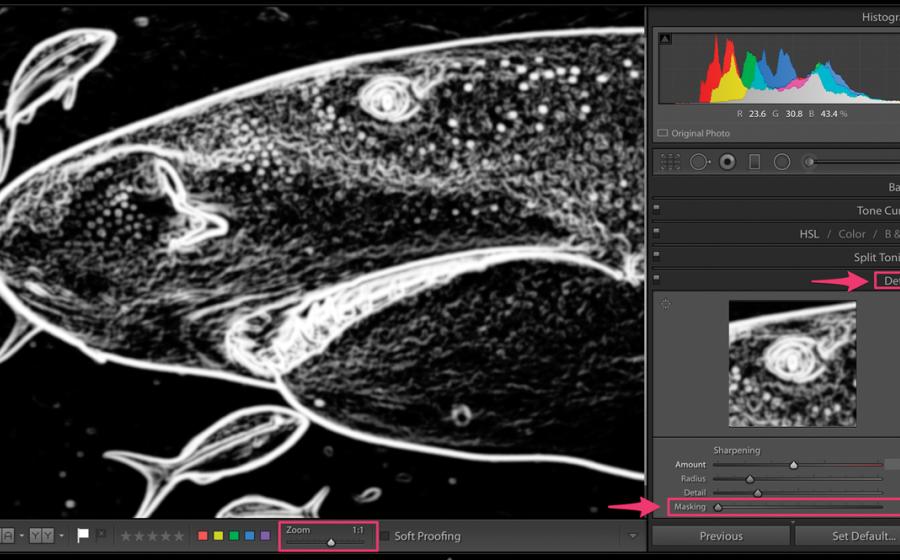
Task: Switch to the HSL tab
Action: 809,234
